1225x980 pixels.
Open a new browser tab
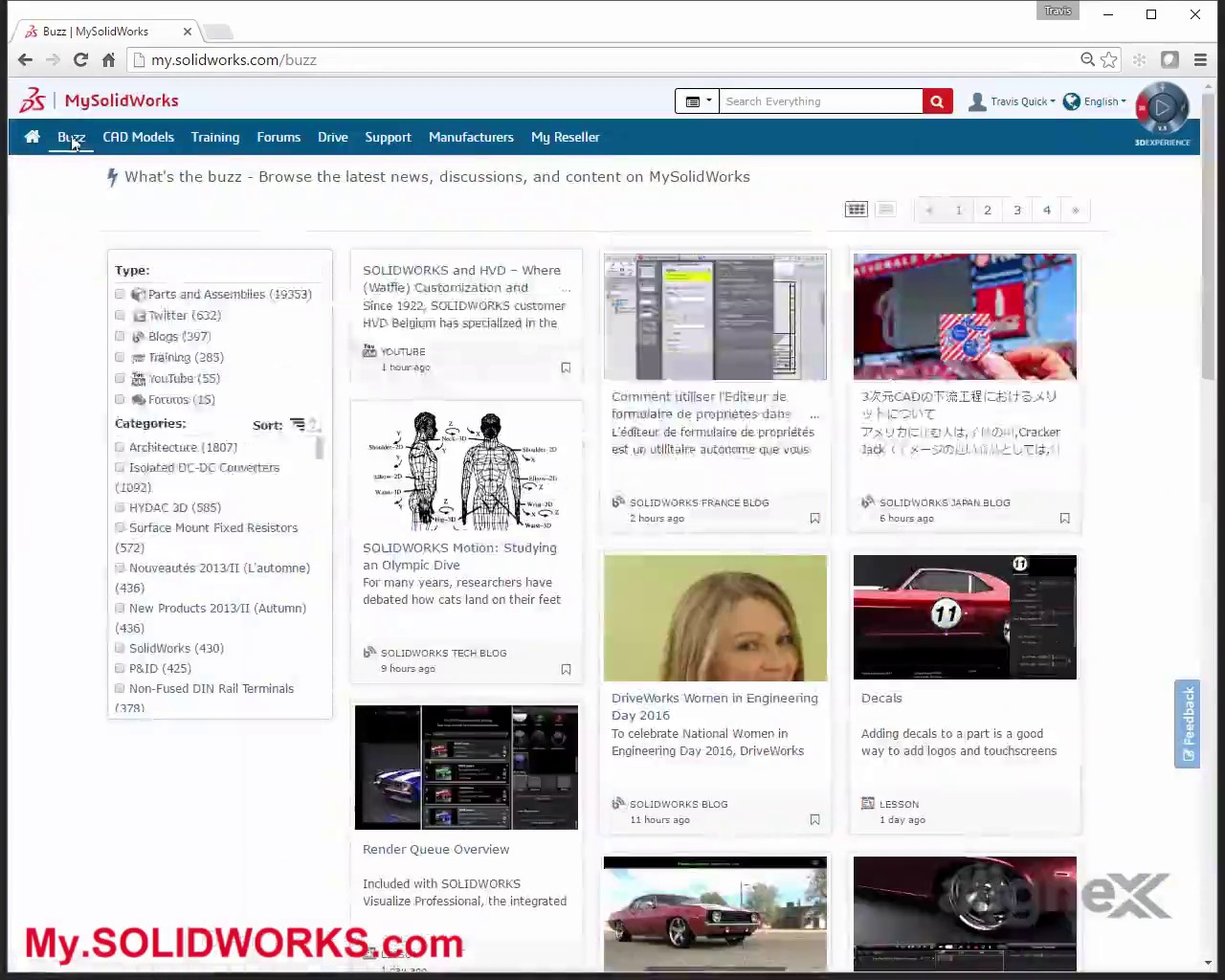[x=218, y=32]
